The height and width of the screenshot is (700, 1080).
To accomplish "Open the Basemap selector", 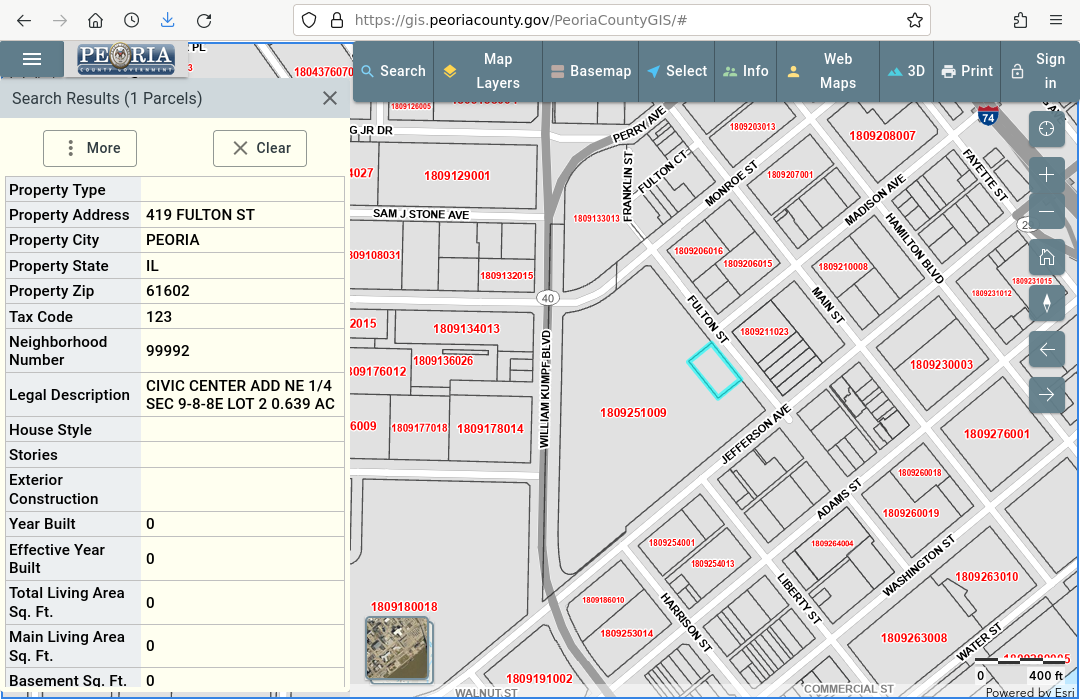I will coord(591,71).
